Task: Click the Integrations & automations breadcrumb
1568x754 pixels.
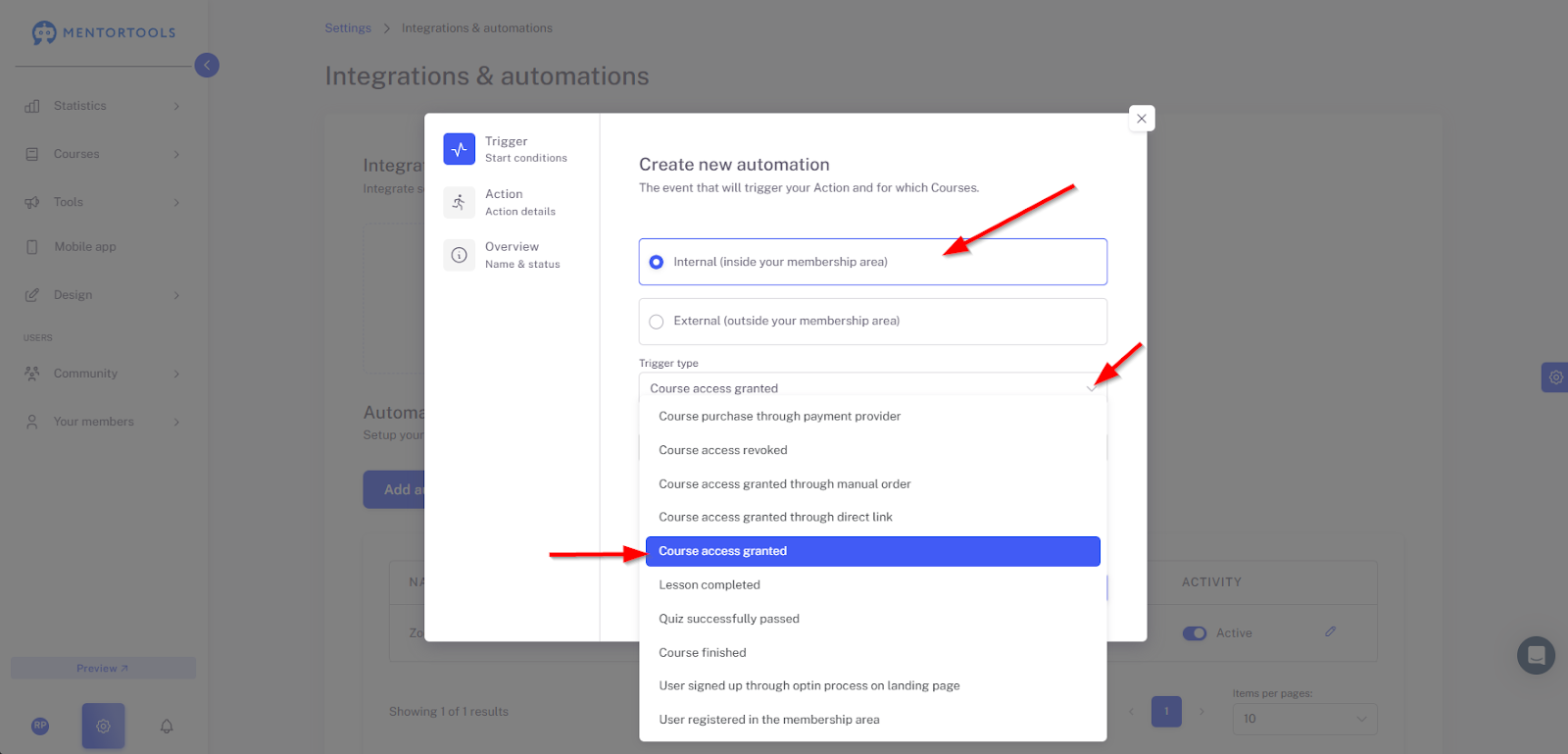Action: [x=477, y=28]
